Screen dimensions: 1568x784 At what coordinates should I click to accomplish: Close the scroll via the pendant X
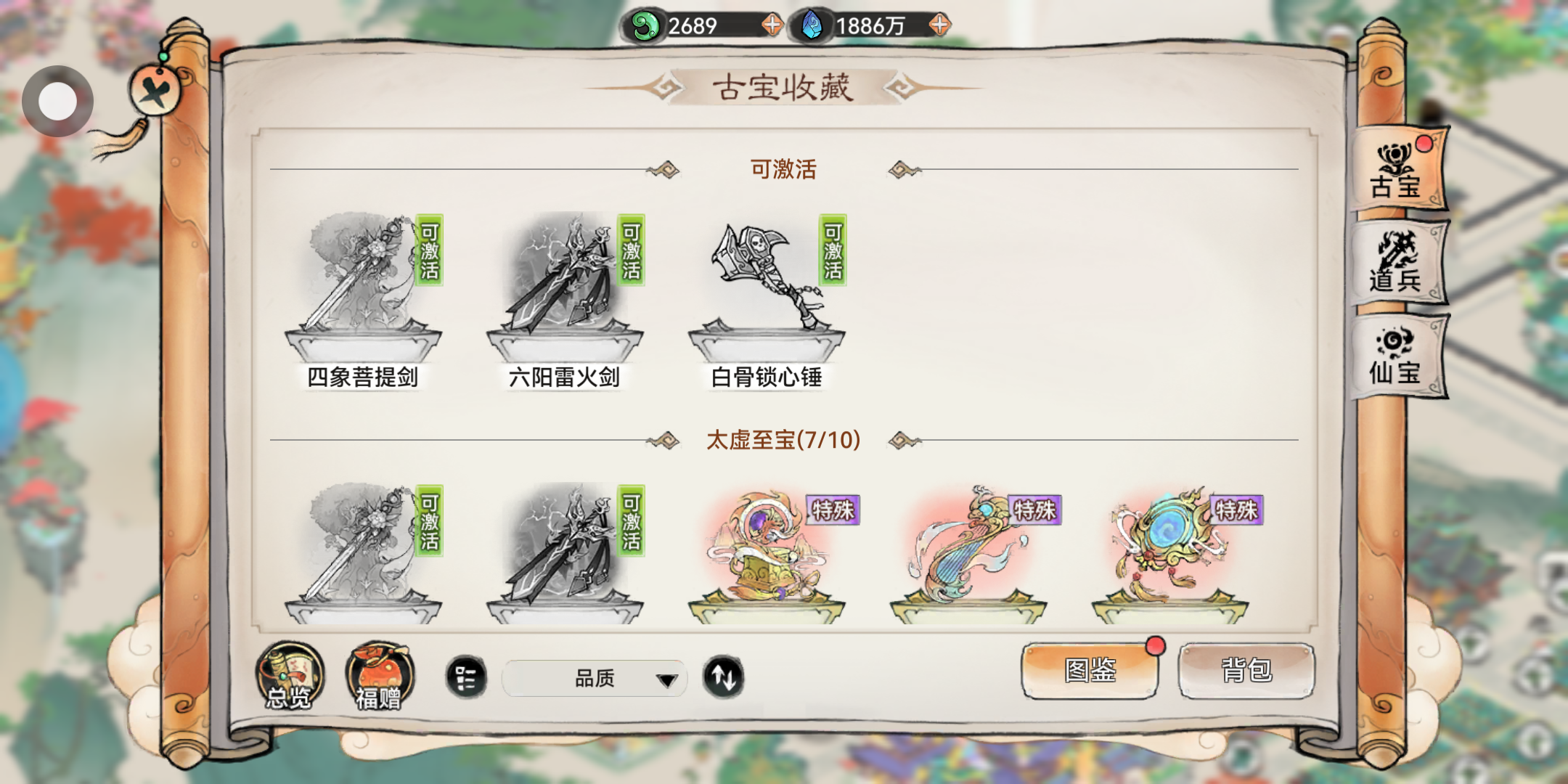[x=155, y=91]
